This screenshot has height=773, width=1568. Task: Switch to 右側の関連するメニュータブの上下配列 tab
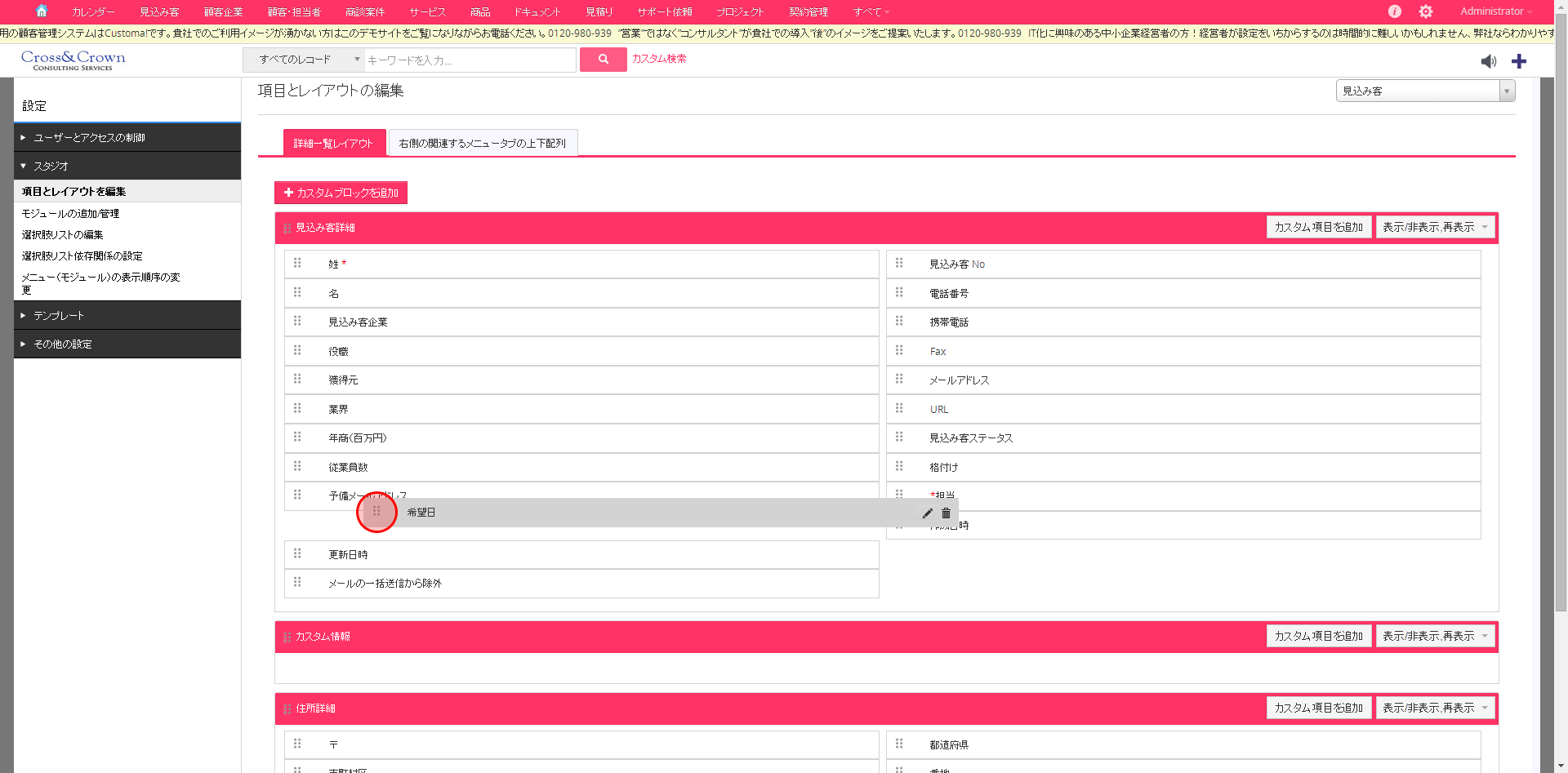[x=483, y=144]
